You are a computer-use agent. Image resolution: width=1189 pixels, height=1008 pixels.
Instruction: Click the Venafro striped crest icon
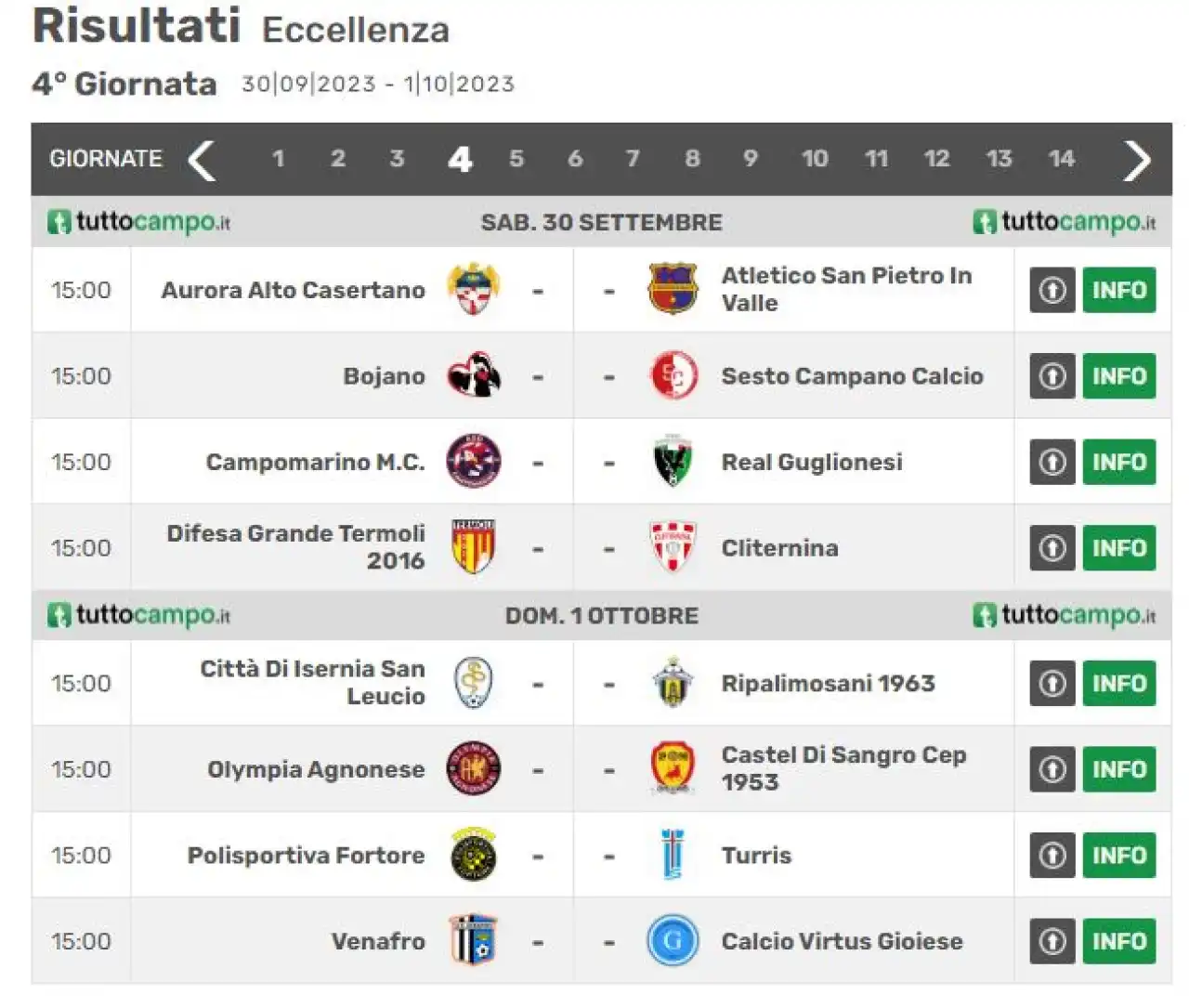[474, 940]
